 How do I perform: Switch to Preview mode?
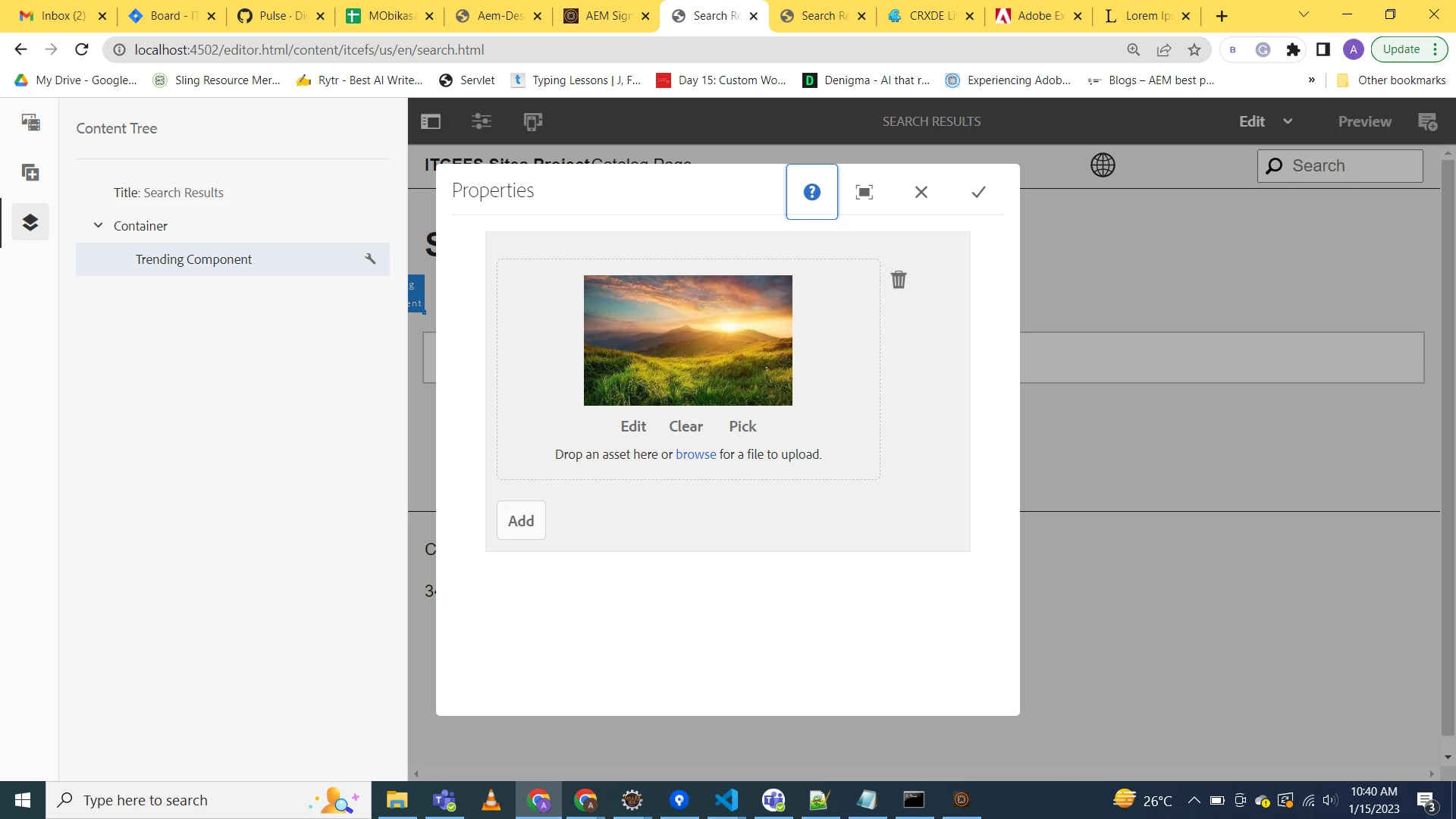click(1364, 121)
